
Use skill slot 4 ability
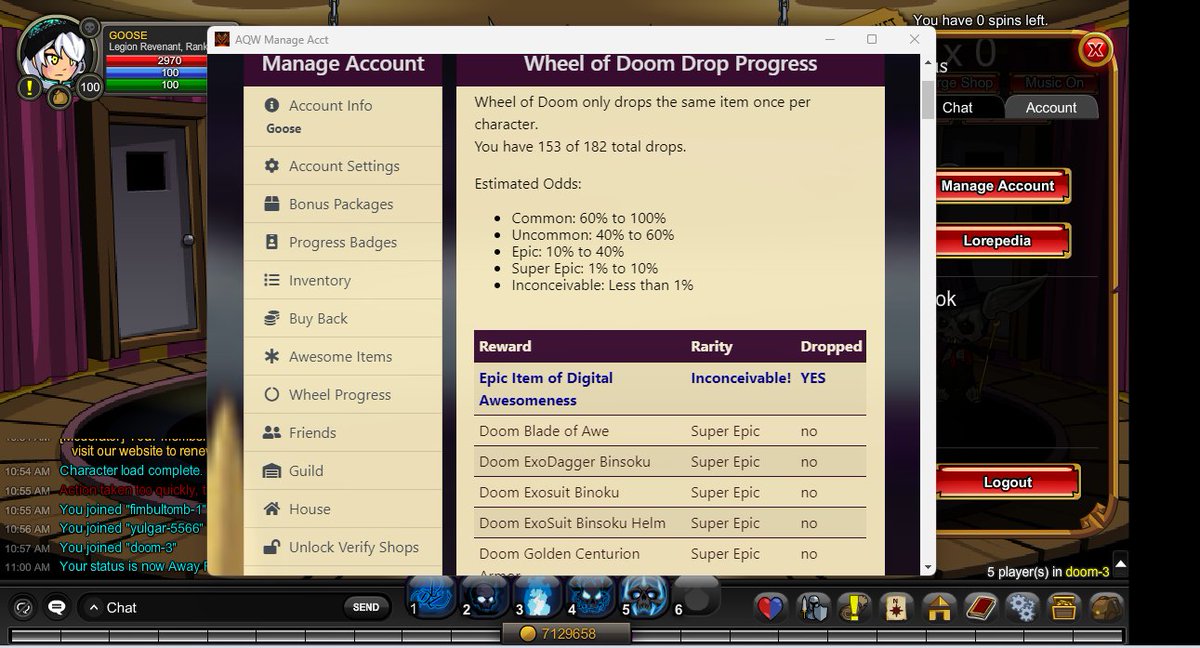(592, 597)
